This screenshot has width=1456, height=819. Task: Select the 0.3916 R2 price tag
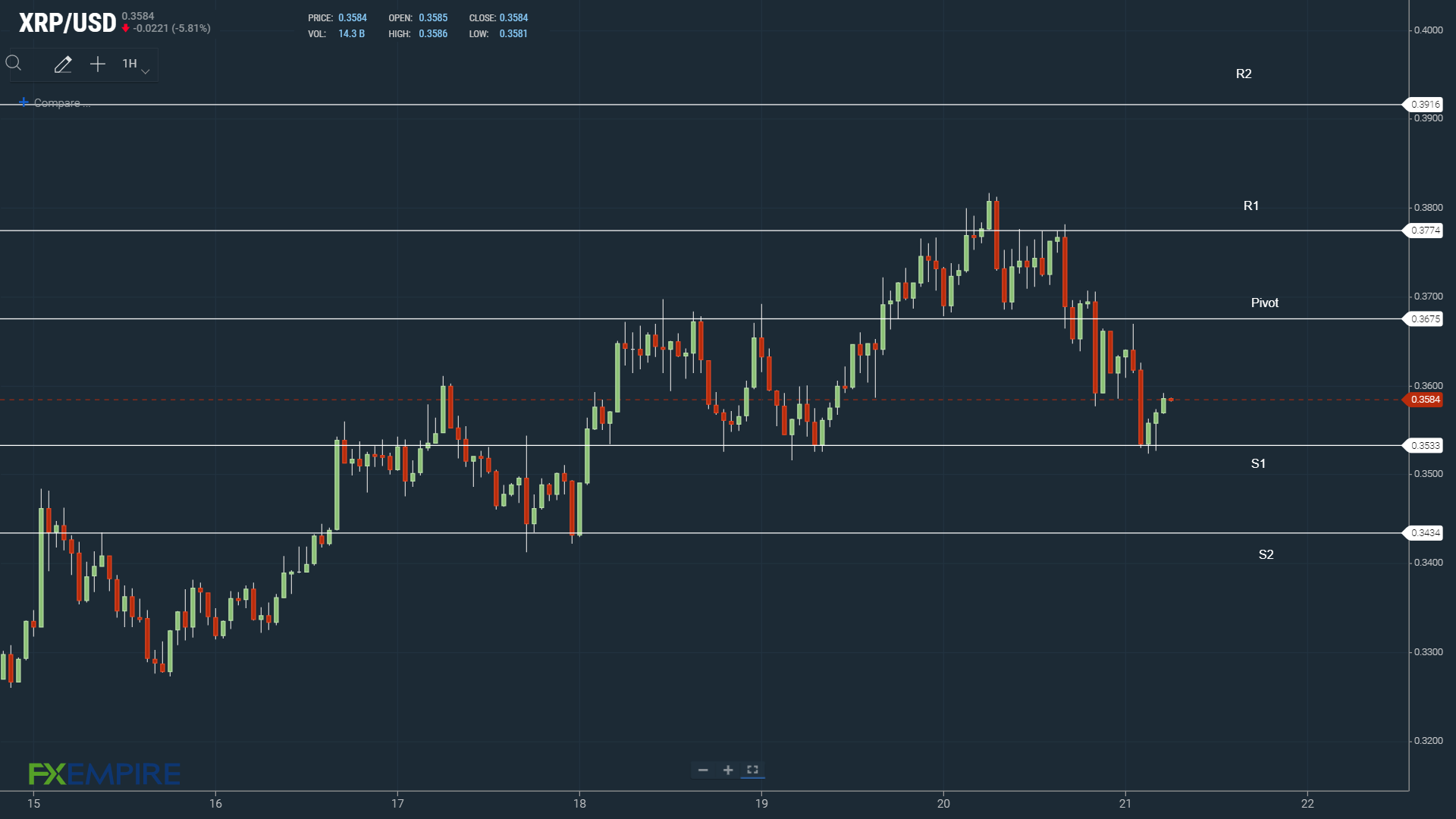click(1425, 104)
